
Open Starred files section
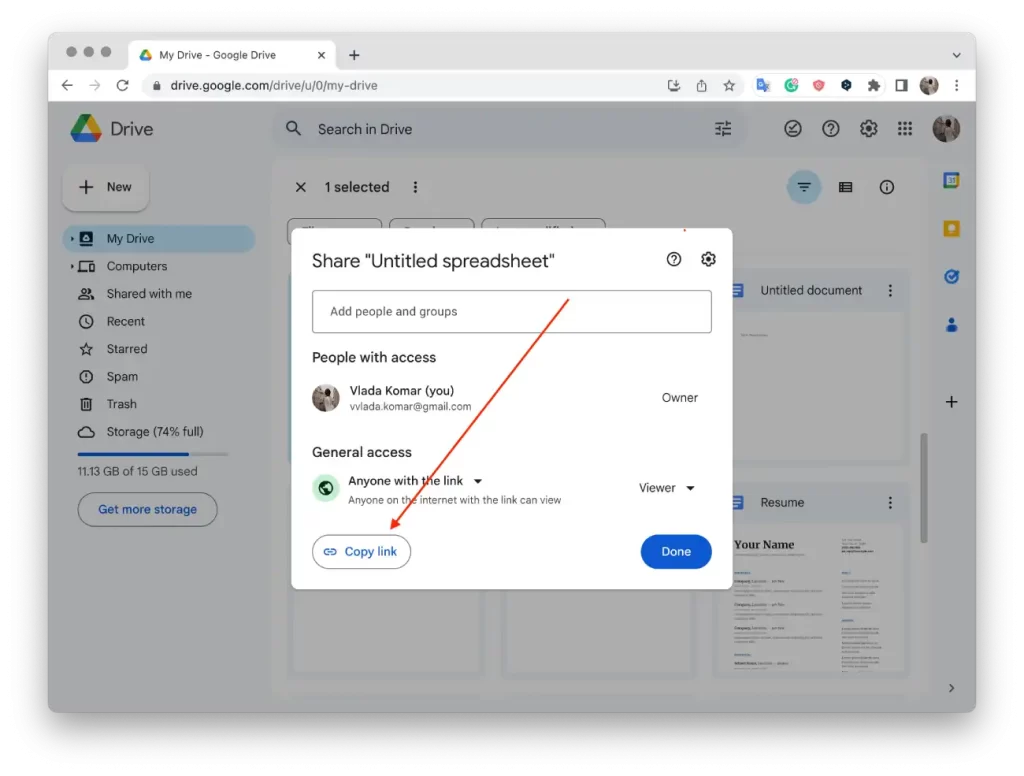point(127,349)
